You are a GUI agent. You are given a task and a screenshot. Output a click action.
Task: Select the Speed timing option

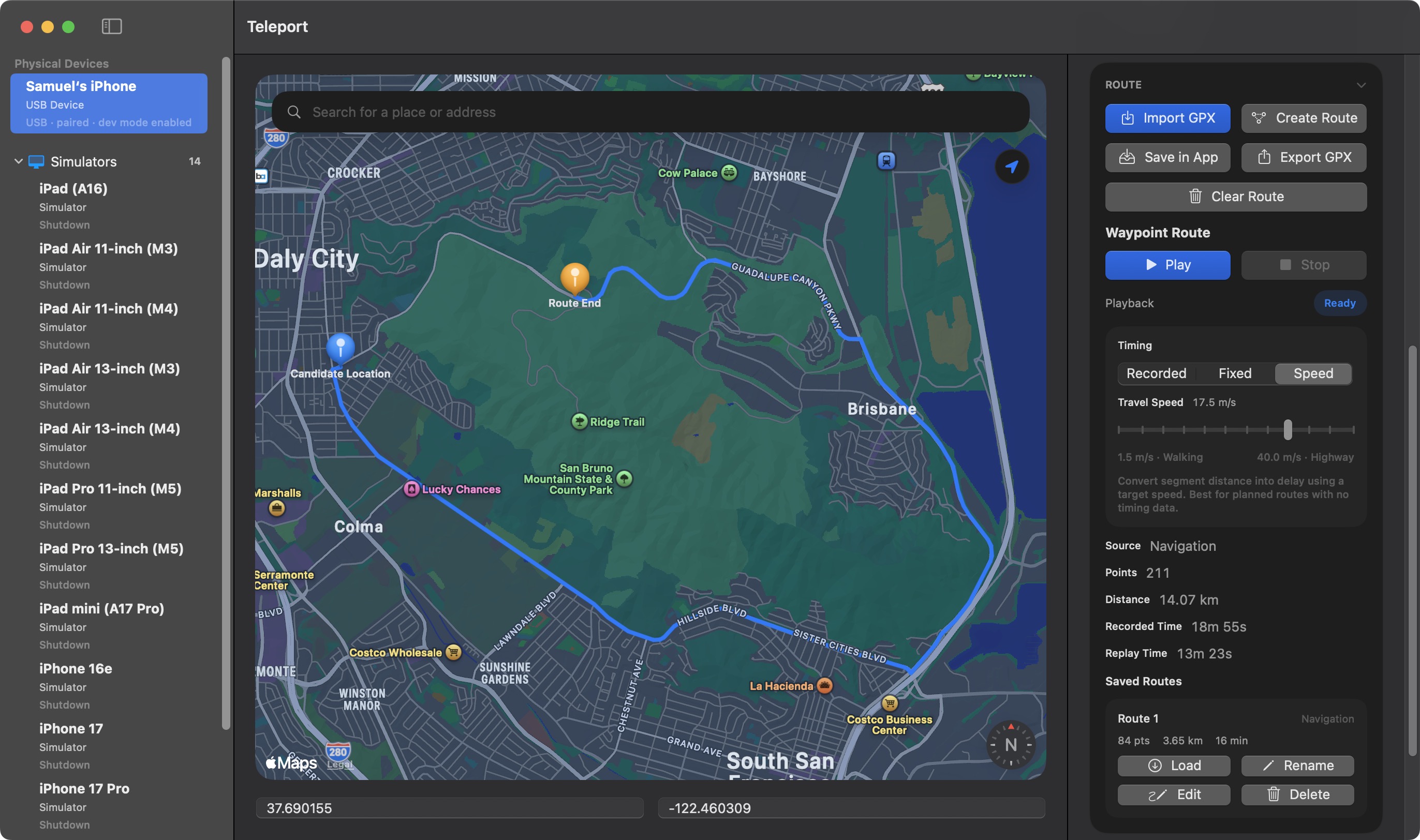(x=1313, y=373)
